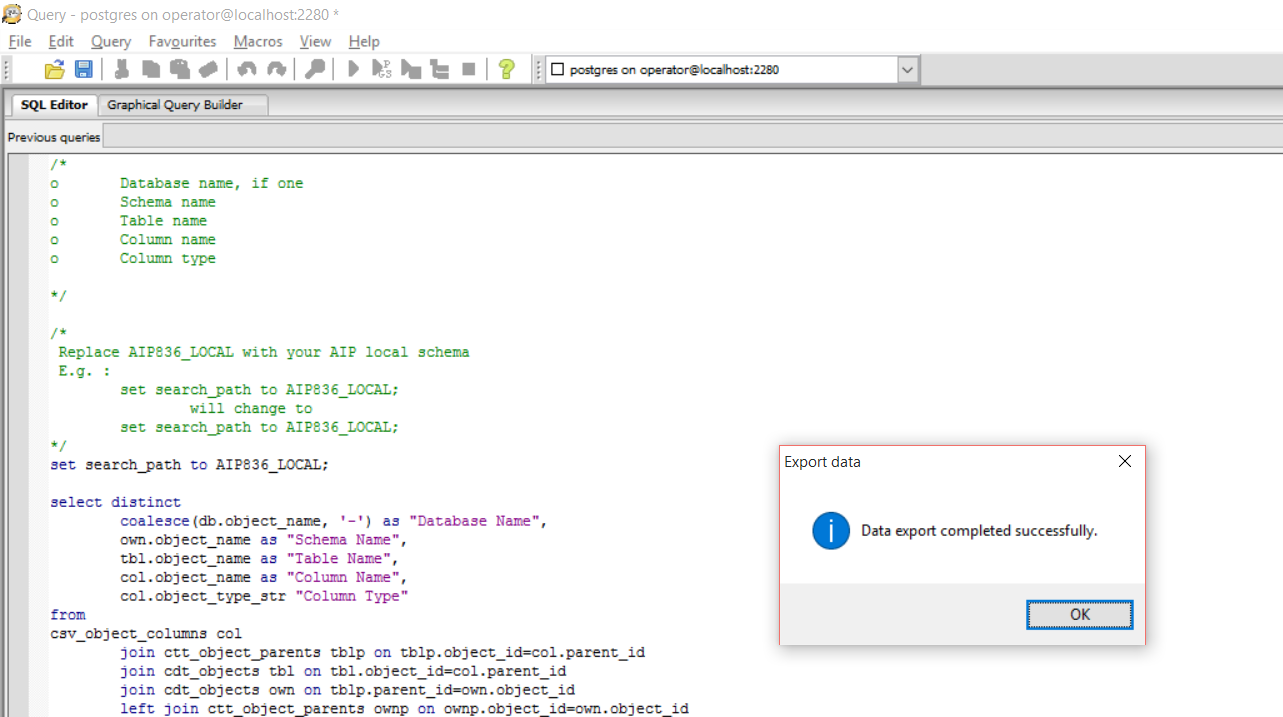The width and height of the screenshot is (1283, 717).
Task: Click the set search_path line in the editor
Action: pyautogui.click(x=190, y=465)
